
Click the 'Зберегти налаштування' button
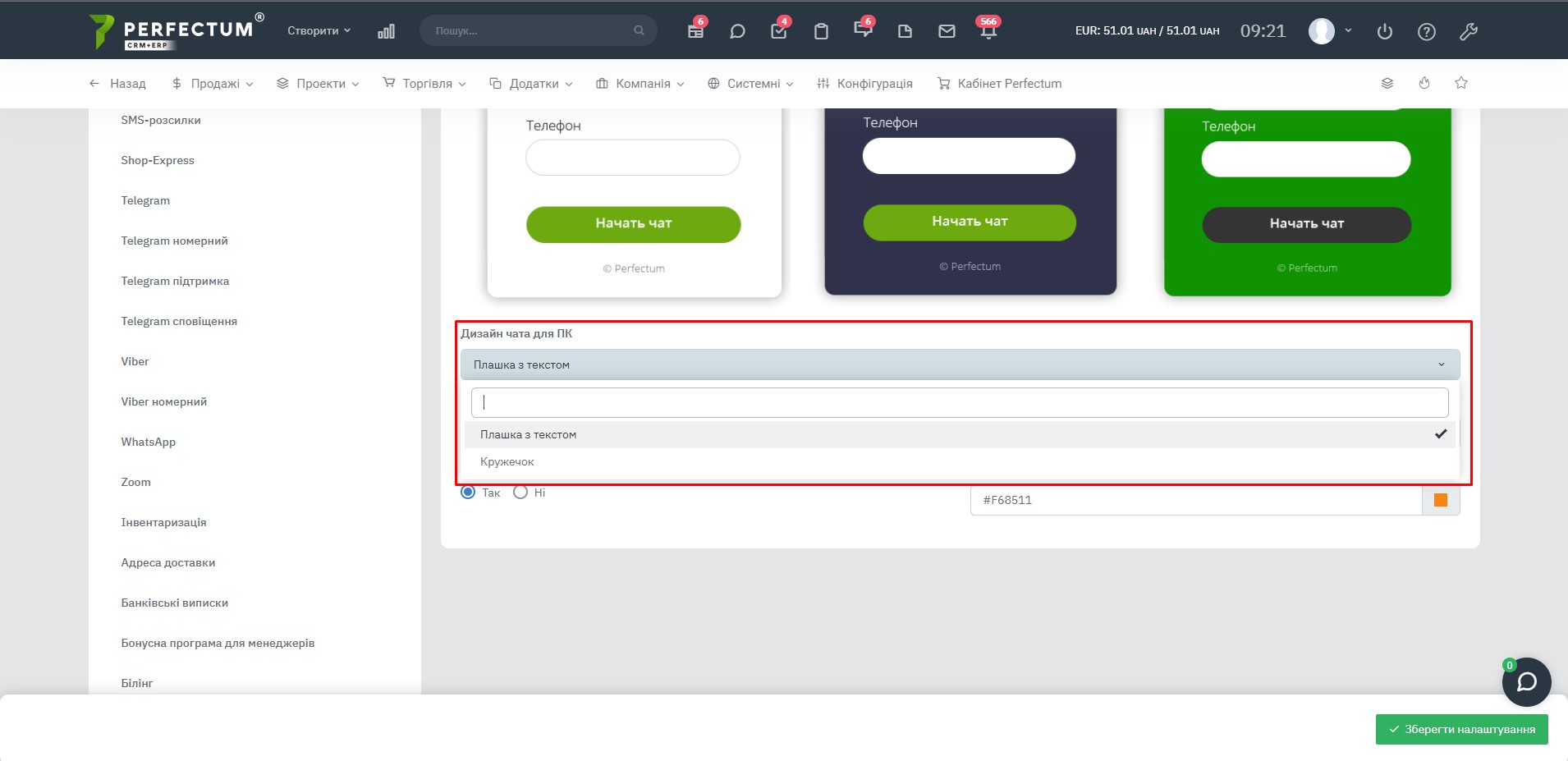coord(1461,729)
